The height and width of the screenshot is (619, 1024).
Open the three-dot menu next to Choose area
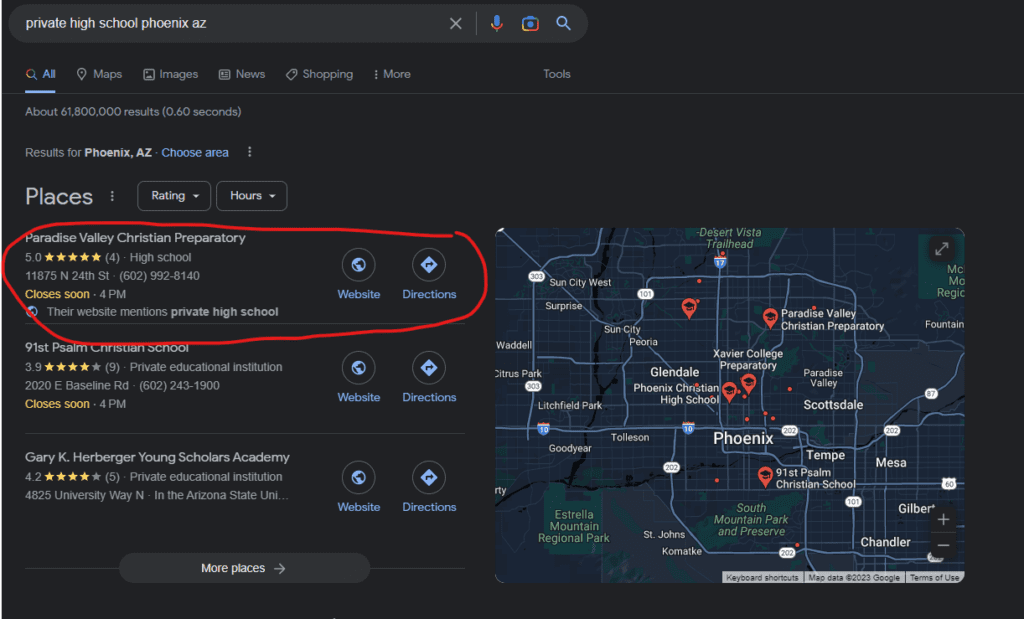coord(249,152)
